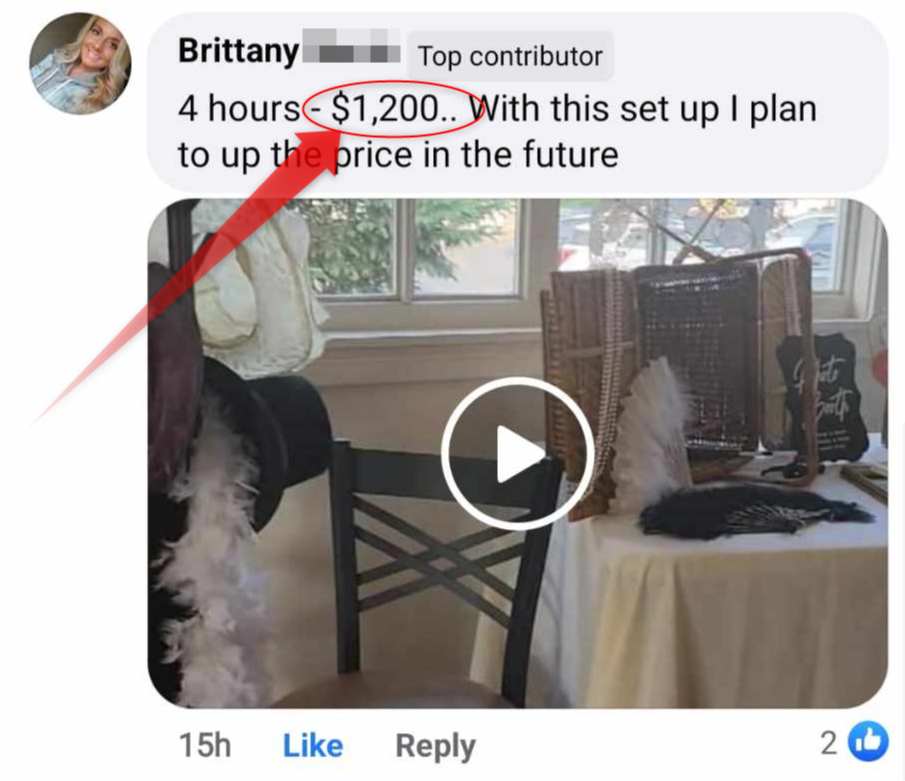Play the video in Brittany's comment
This screenshot has width=905, height=781.
pos(517,453)
